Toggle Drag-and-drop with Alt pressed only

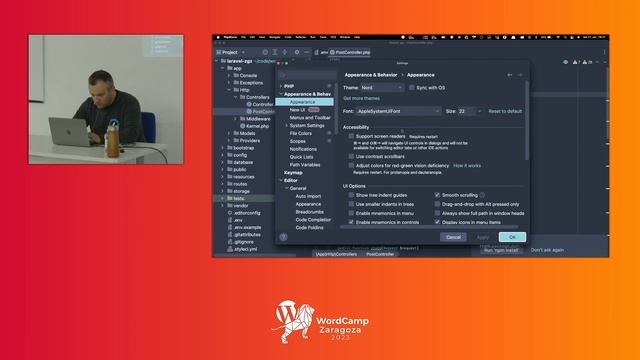pos(437,204)
